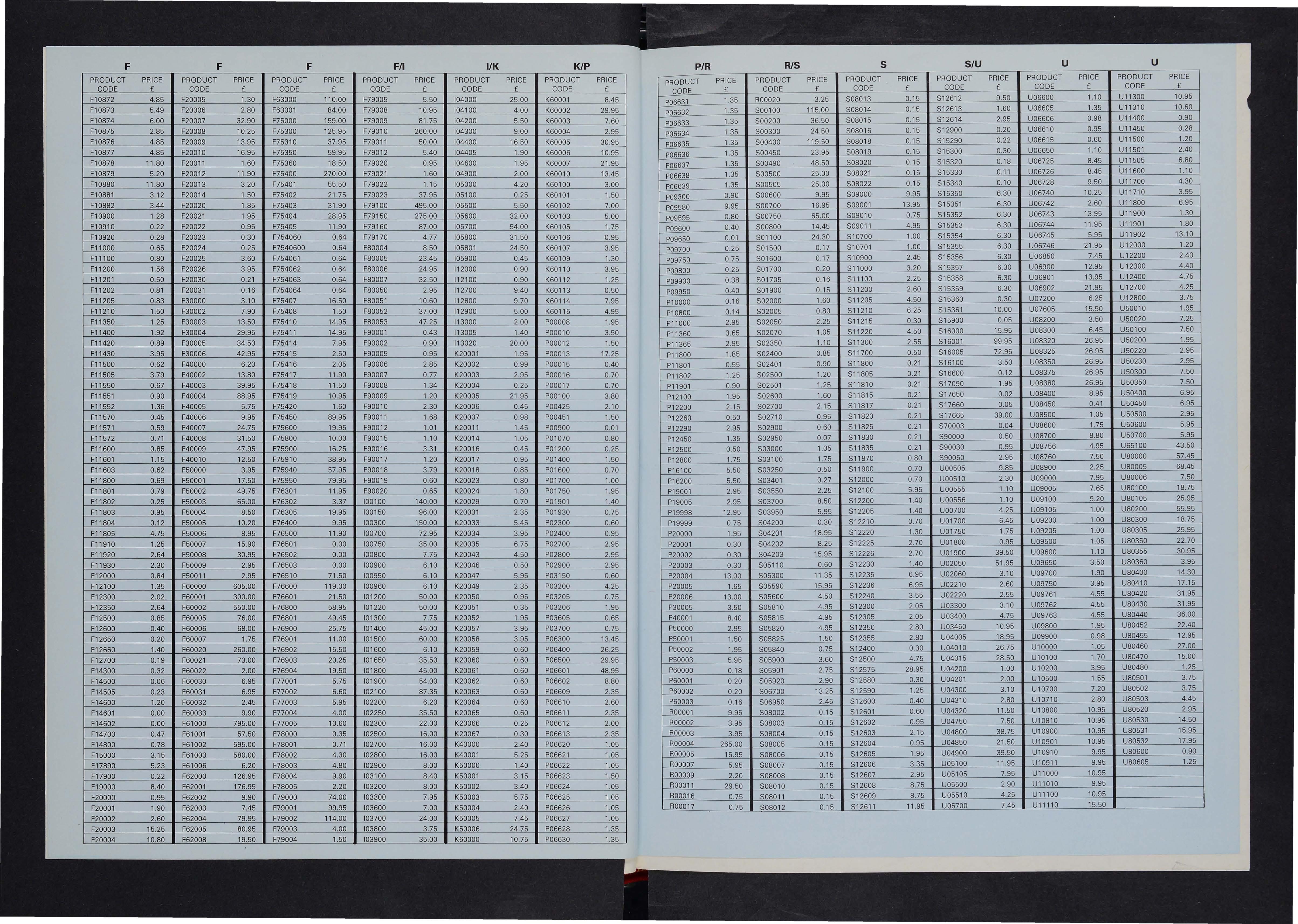
Task: Click the R/S column heading
Action: pyautogui.click(x=791, y=65)
